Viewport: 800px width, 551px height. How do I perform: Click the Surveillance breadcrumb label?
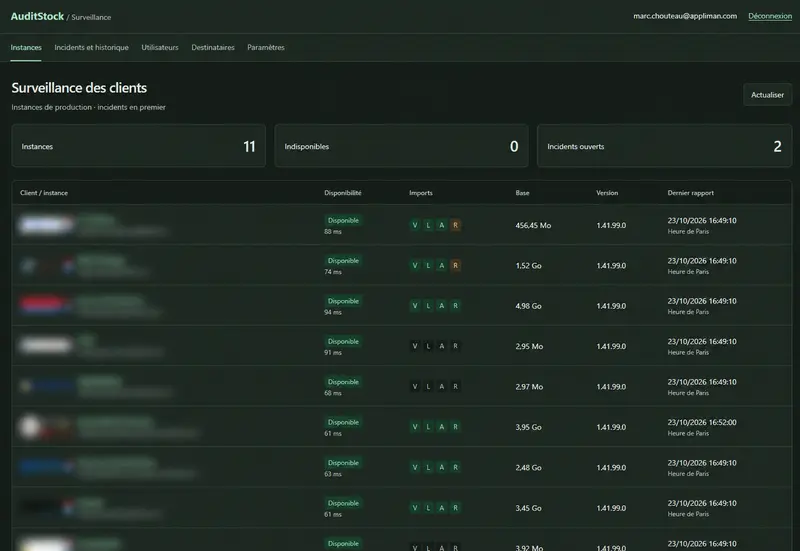click(x=91, y=17)
